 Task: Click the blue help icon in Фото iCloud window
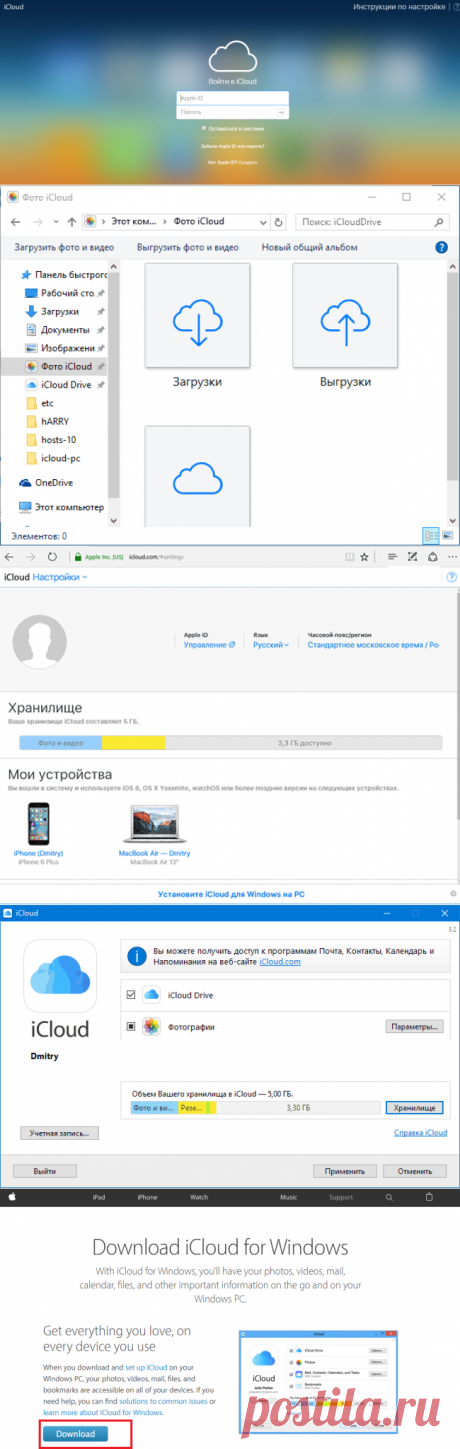click(x=441, y=247)
